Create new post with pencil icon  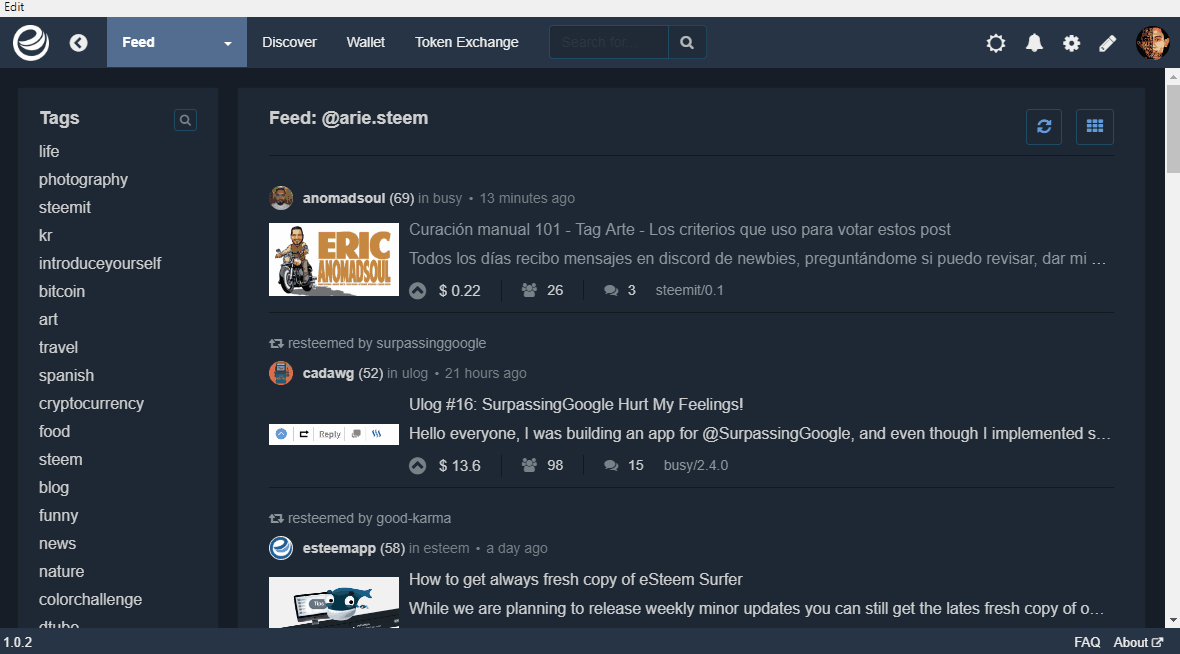1107,43
